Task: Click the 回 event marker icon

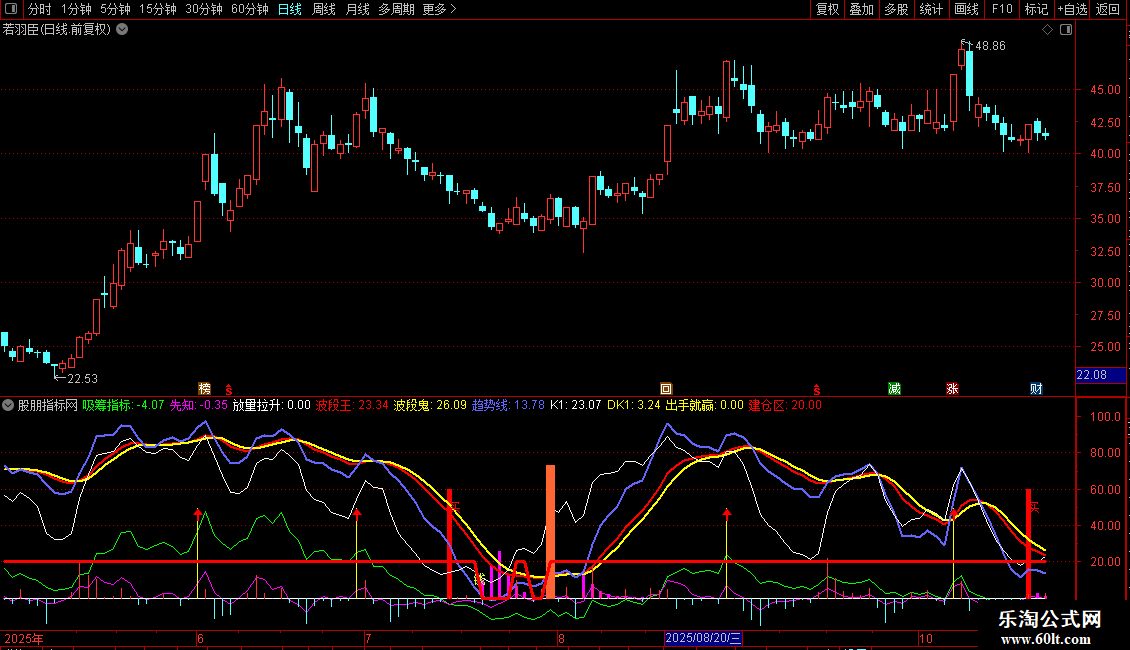Action: (x=666, y=389)
